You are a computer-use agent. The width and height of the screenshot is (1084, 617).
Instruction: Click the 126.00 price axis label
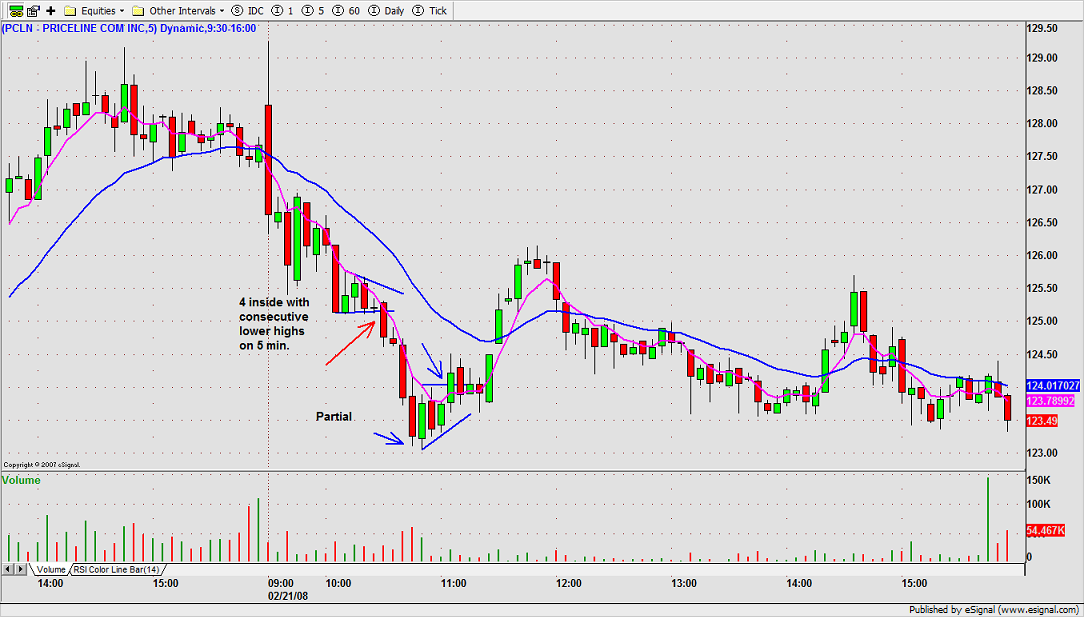pyautogui.click(x=1042, y=255)
